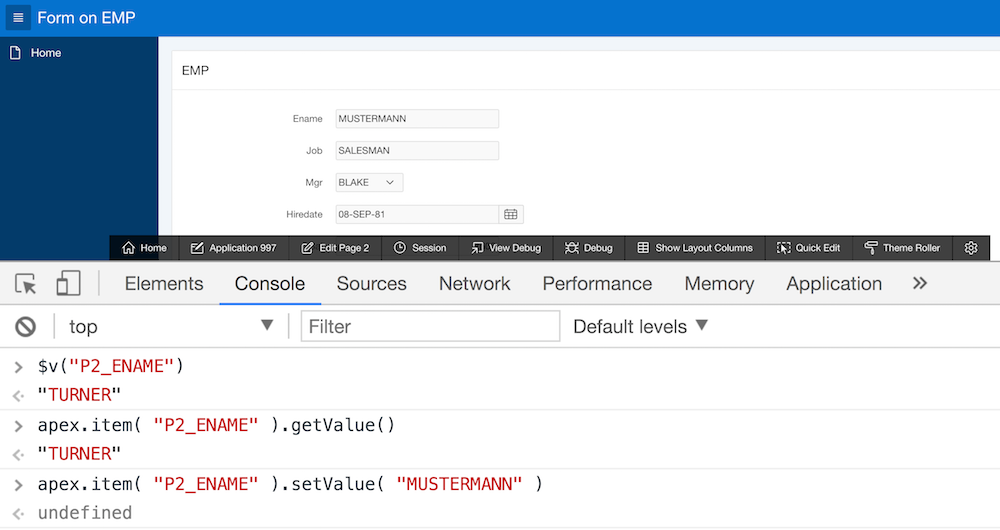The height and width of the screenshot is (530, 1000).
Task: Open the Hiredate calendar picker icon
Action: (511, 214)
